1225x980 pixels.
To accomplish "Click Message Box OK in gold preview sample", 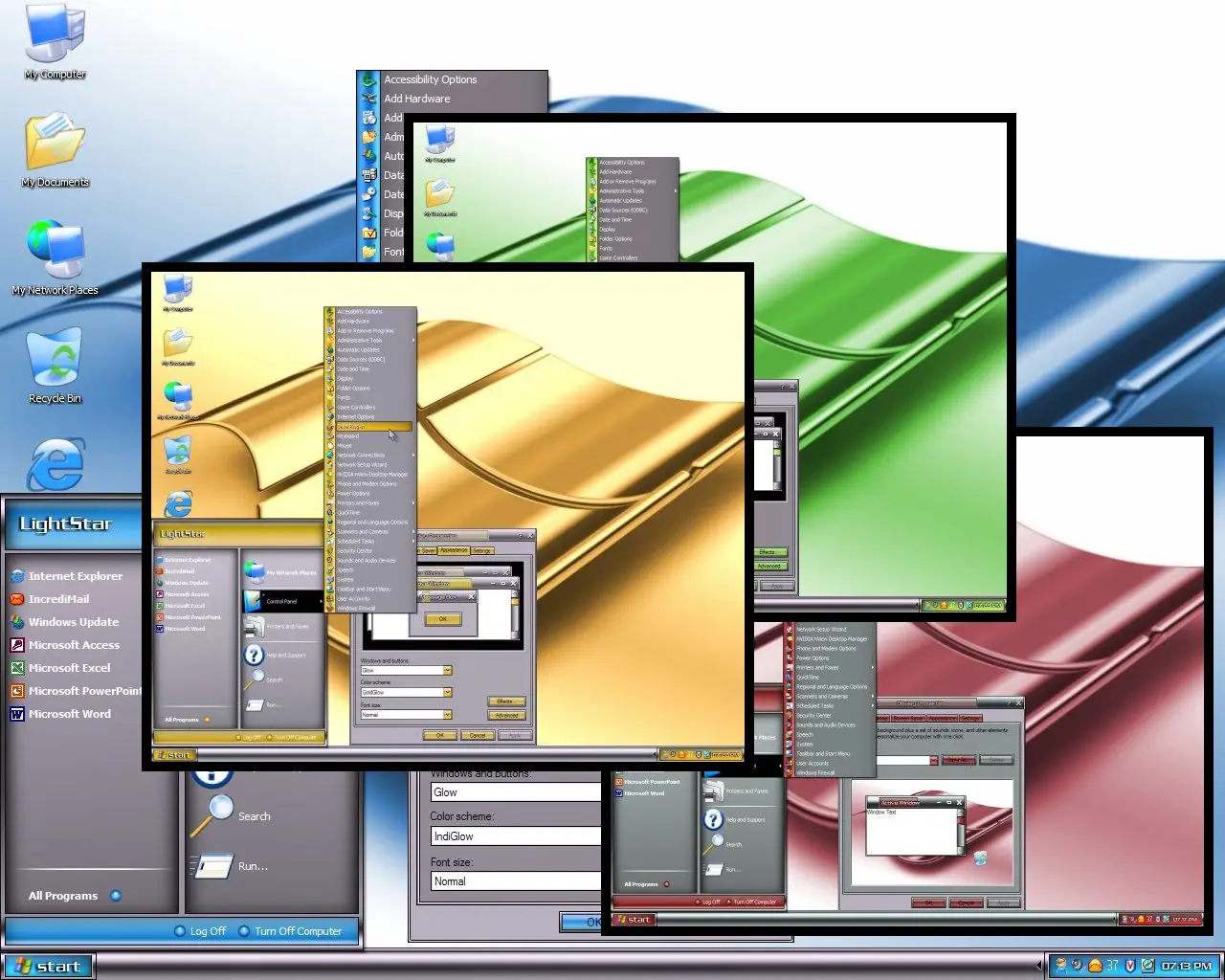I will click(x=442, y=619).
